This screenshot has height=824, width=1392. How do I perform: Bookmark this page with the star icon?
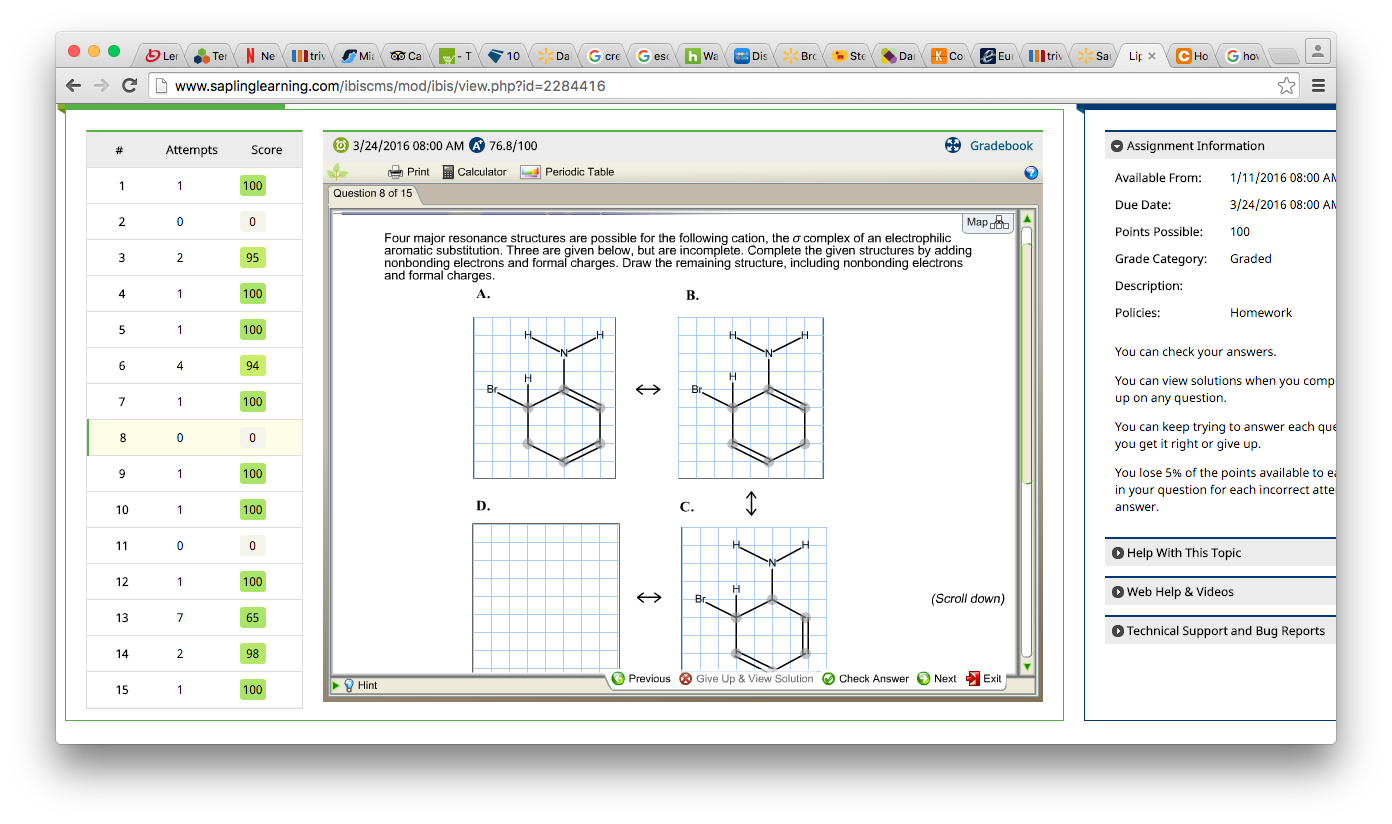pos(1286,86)
